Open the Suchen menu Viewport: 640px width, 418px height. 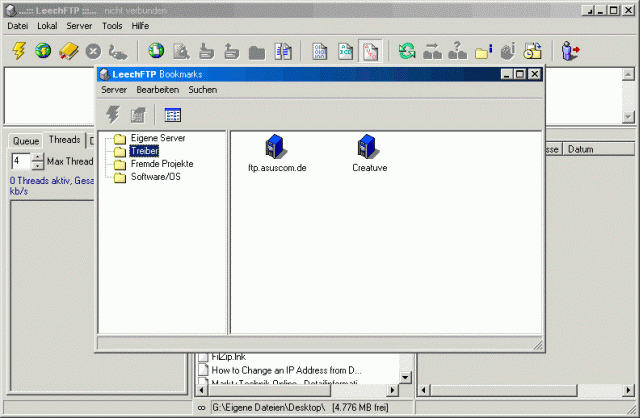202,90
